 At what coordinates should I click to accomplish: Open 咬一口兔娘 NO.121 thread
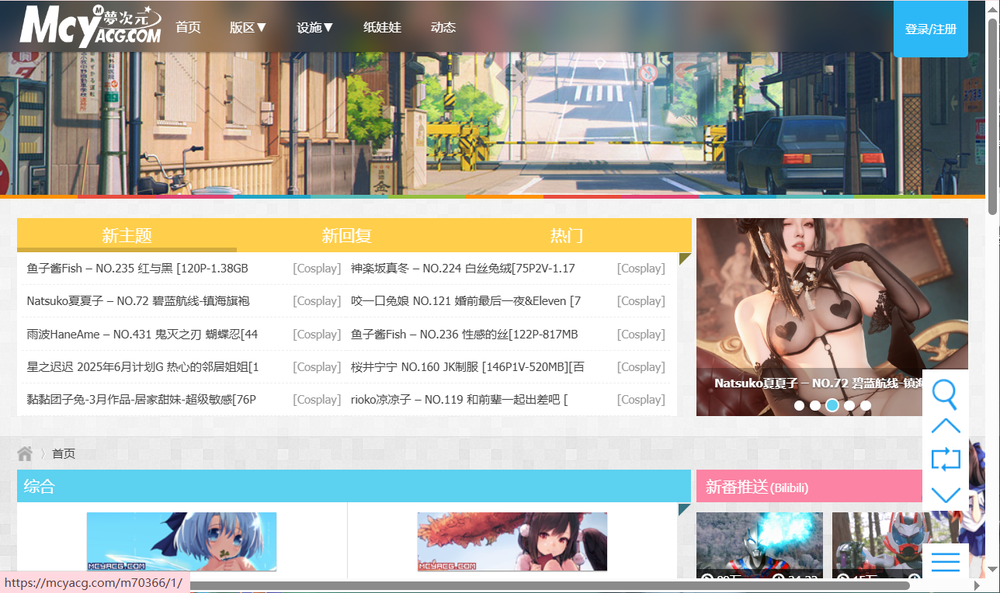point(466,301)
